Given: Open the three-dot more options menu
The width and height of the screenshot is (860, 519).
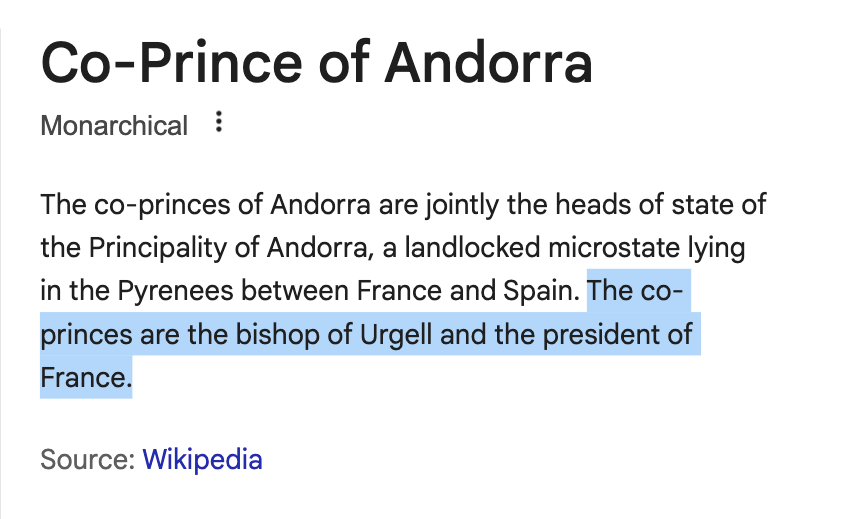Looking at the screenshot, I should [x=219, y=124].
